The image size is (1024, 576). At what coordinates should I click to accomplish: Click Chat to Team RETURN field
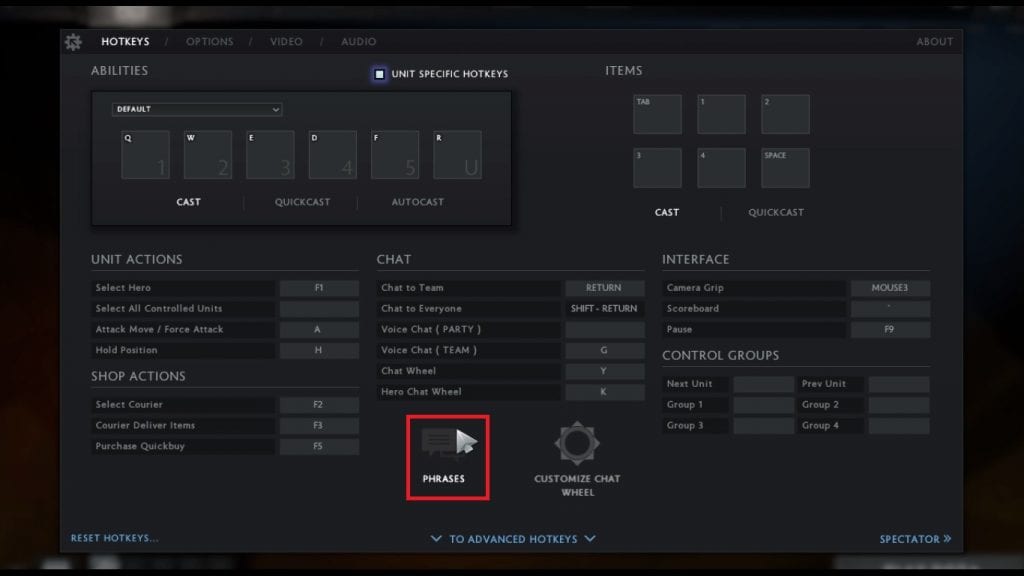(x=604, y=288)
